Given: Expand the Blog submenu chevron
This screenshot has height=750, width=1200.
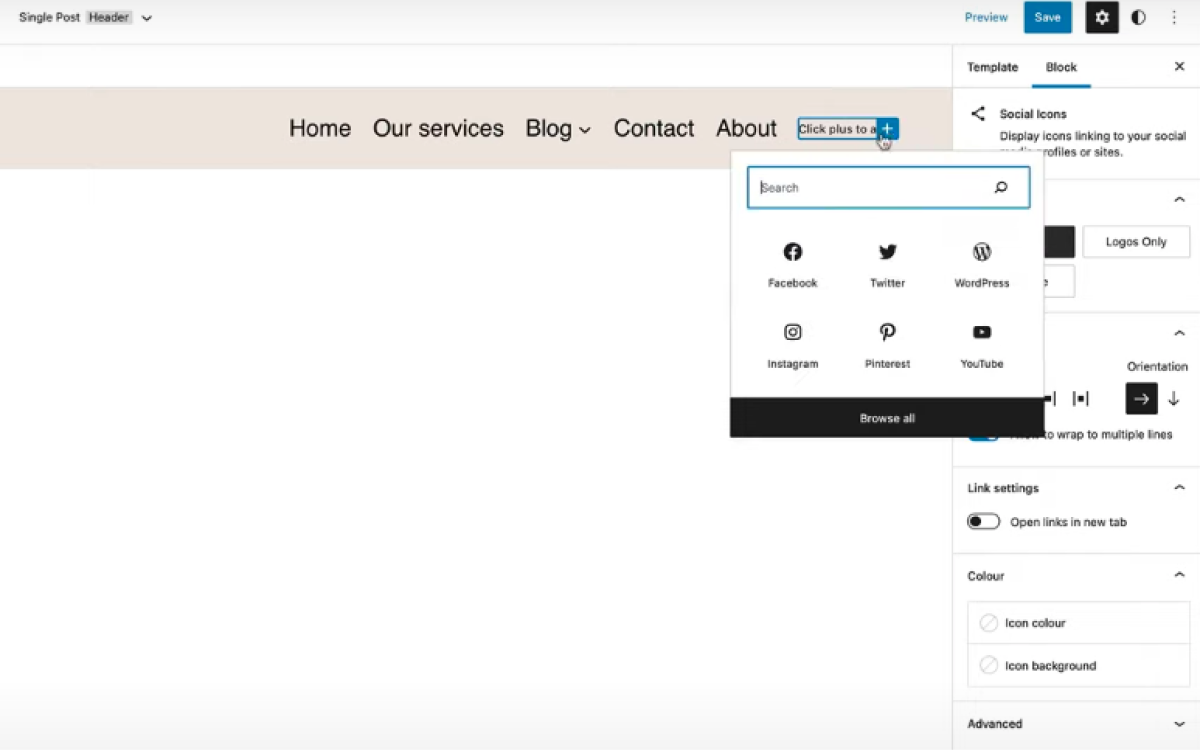Looking at the screenshot, I should click(585, 130).
